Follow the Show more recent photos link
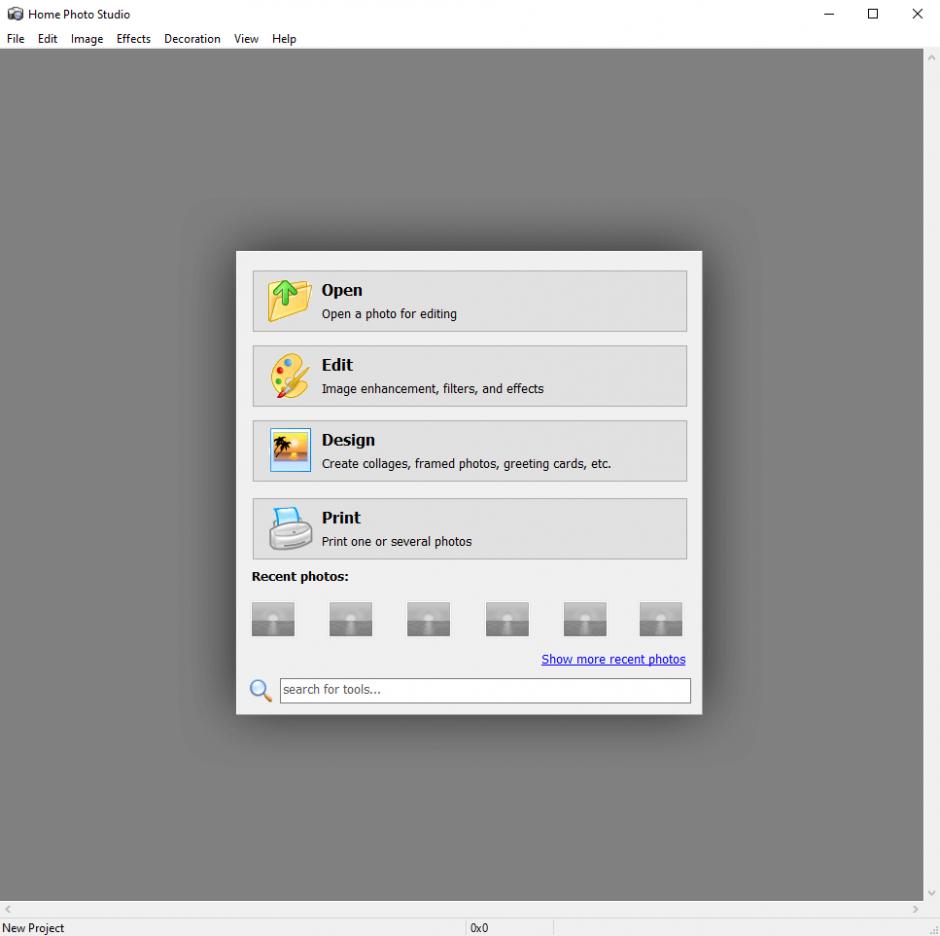The width and height of the screenshot is (940, 936). coord(613,660)
